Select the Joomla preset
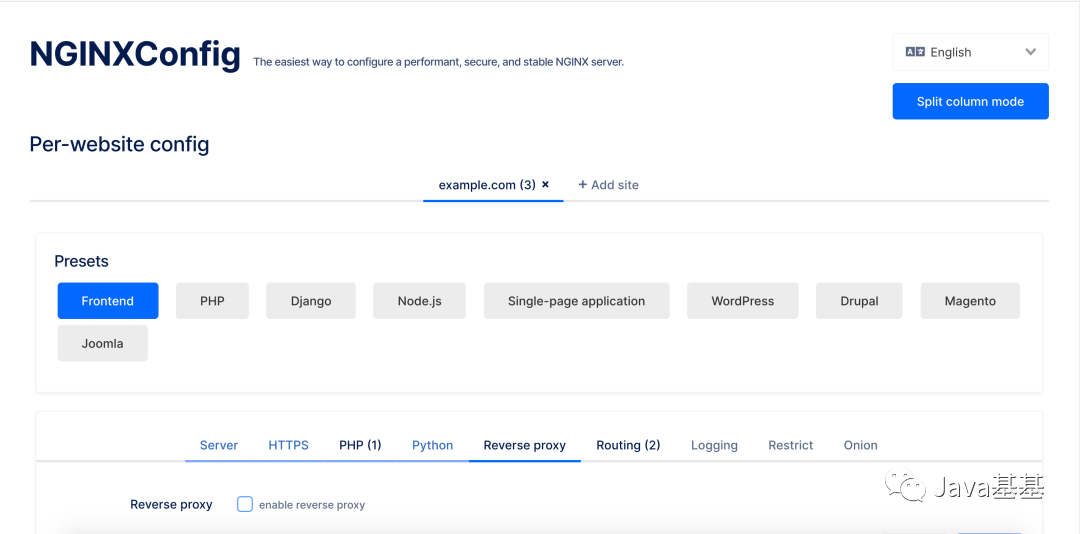Viewport: 1080px width, 534px height. coord(103,343)
